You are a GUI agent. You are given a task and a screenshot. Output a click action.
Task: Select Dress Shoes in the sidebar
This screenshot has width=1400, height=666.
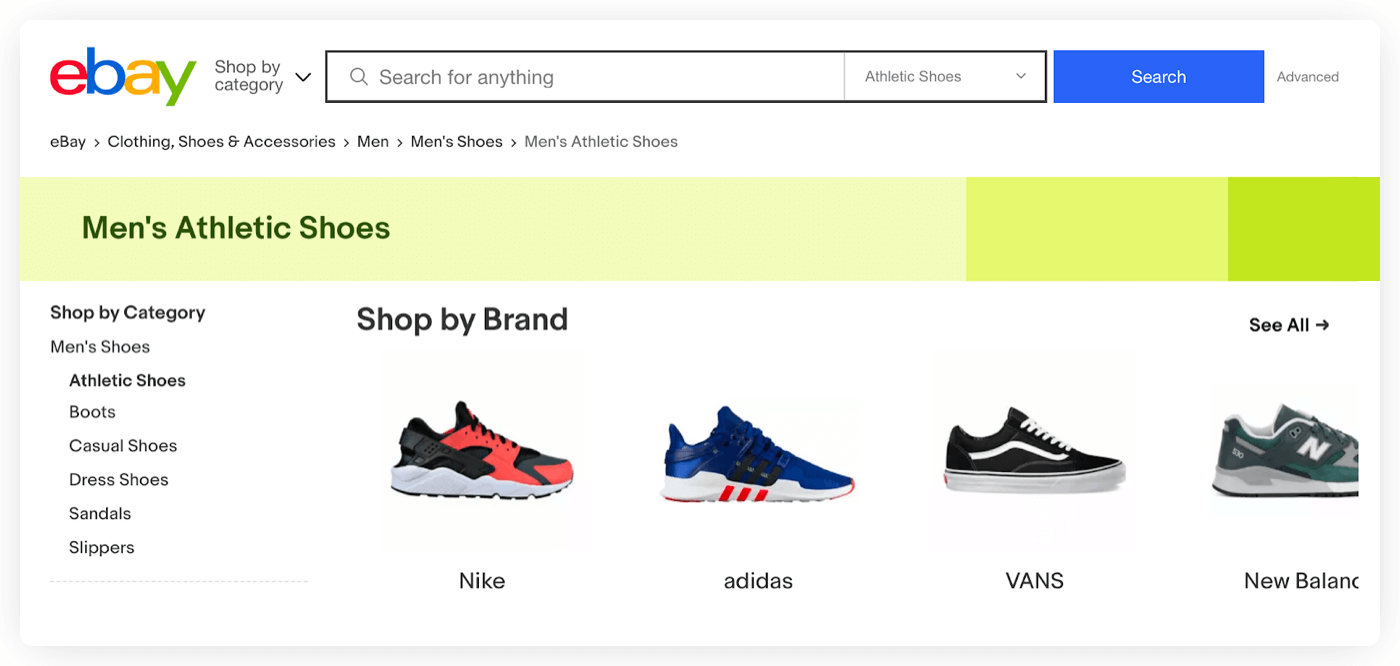point(118,479)
